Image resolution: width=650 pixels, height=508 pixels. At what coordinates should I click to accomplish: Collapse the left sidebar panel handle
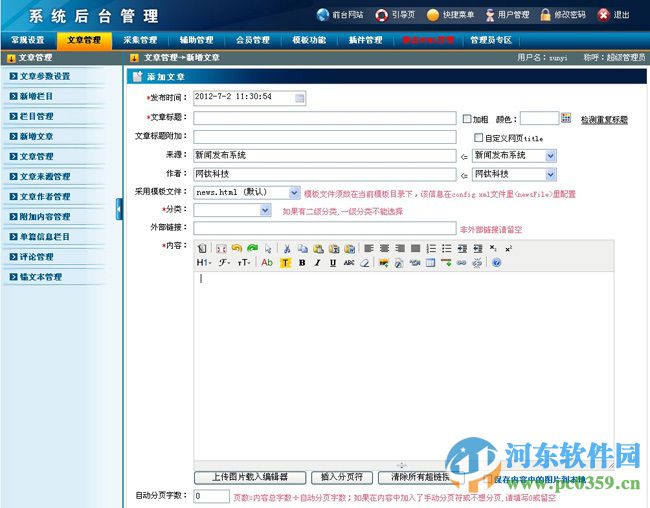tap(119, 209)
